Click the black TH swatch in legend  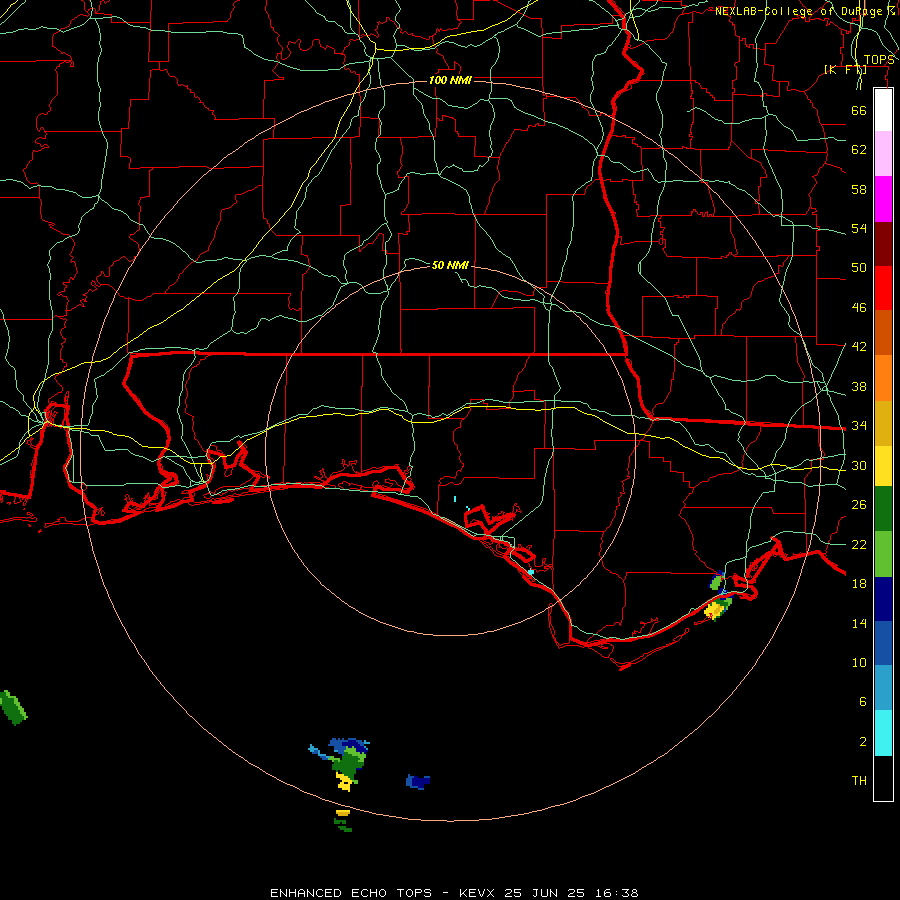point(883,778)
